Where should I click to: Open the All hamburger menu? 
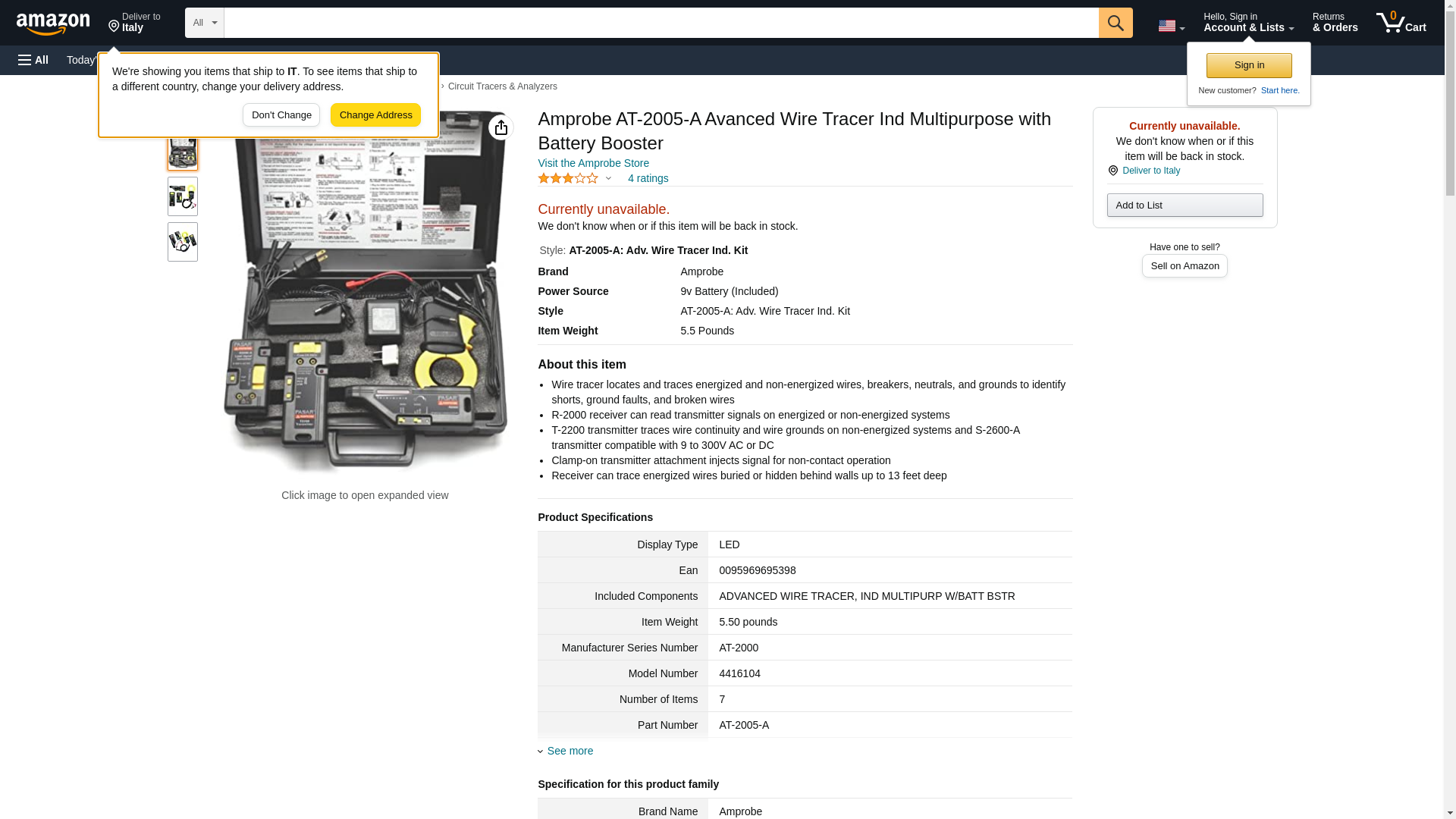(33, 60)
